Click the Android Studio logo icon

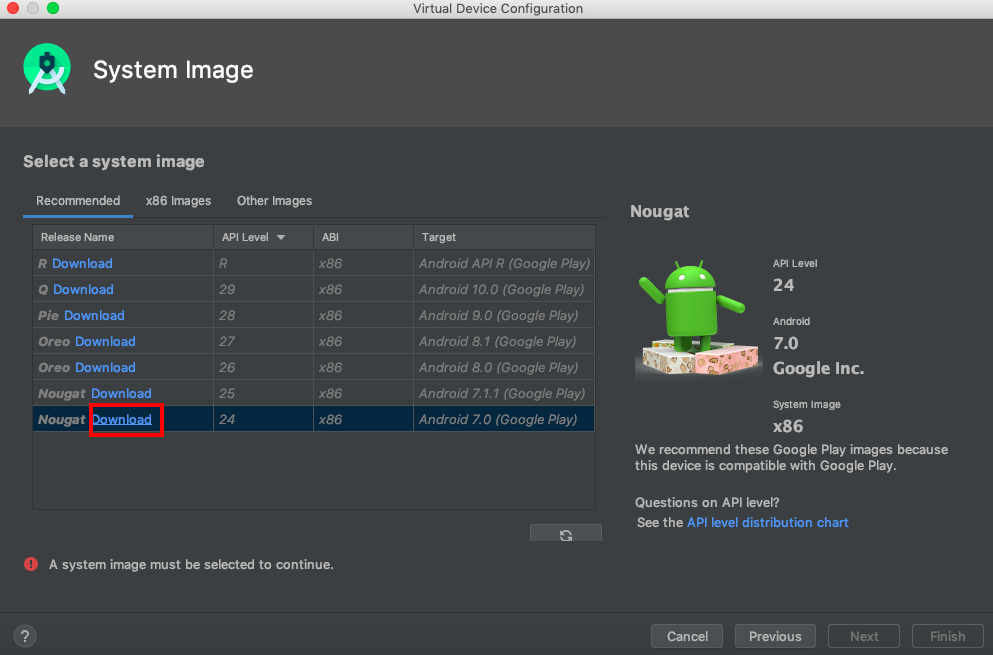tap(47, 69)
